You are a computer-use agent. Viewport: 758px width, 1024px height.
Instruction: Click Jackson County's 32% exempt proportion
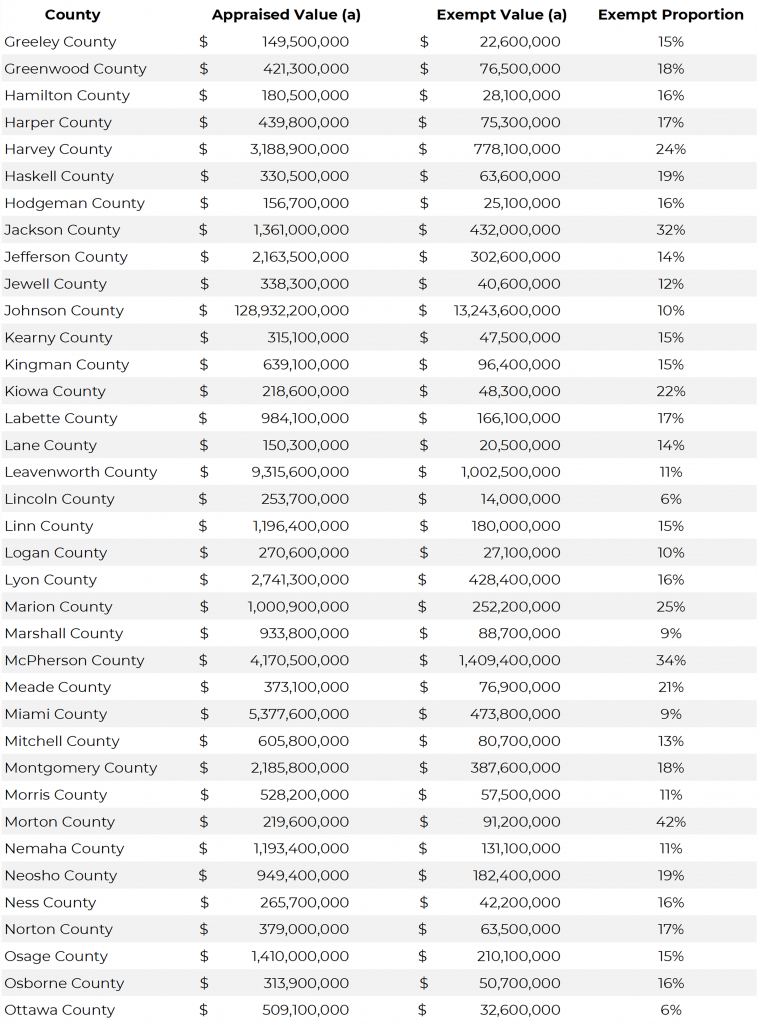point(670,230)
